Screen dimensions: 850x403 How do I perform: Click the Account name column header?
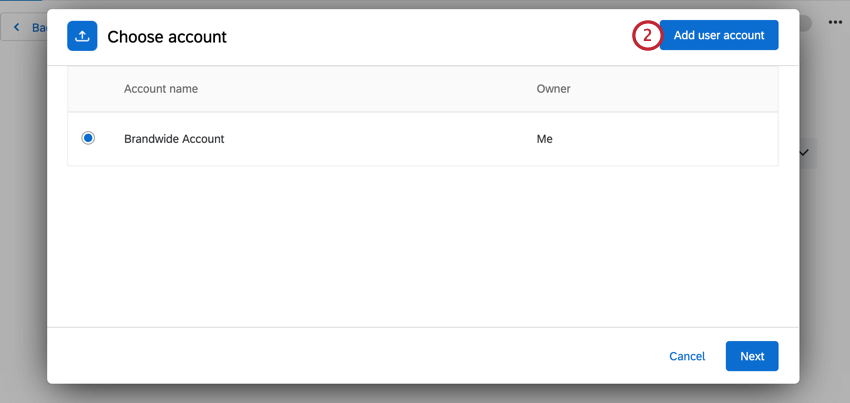(x=161, y=89)
